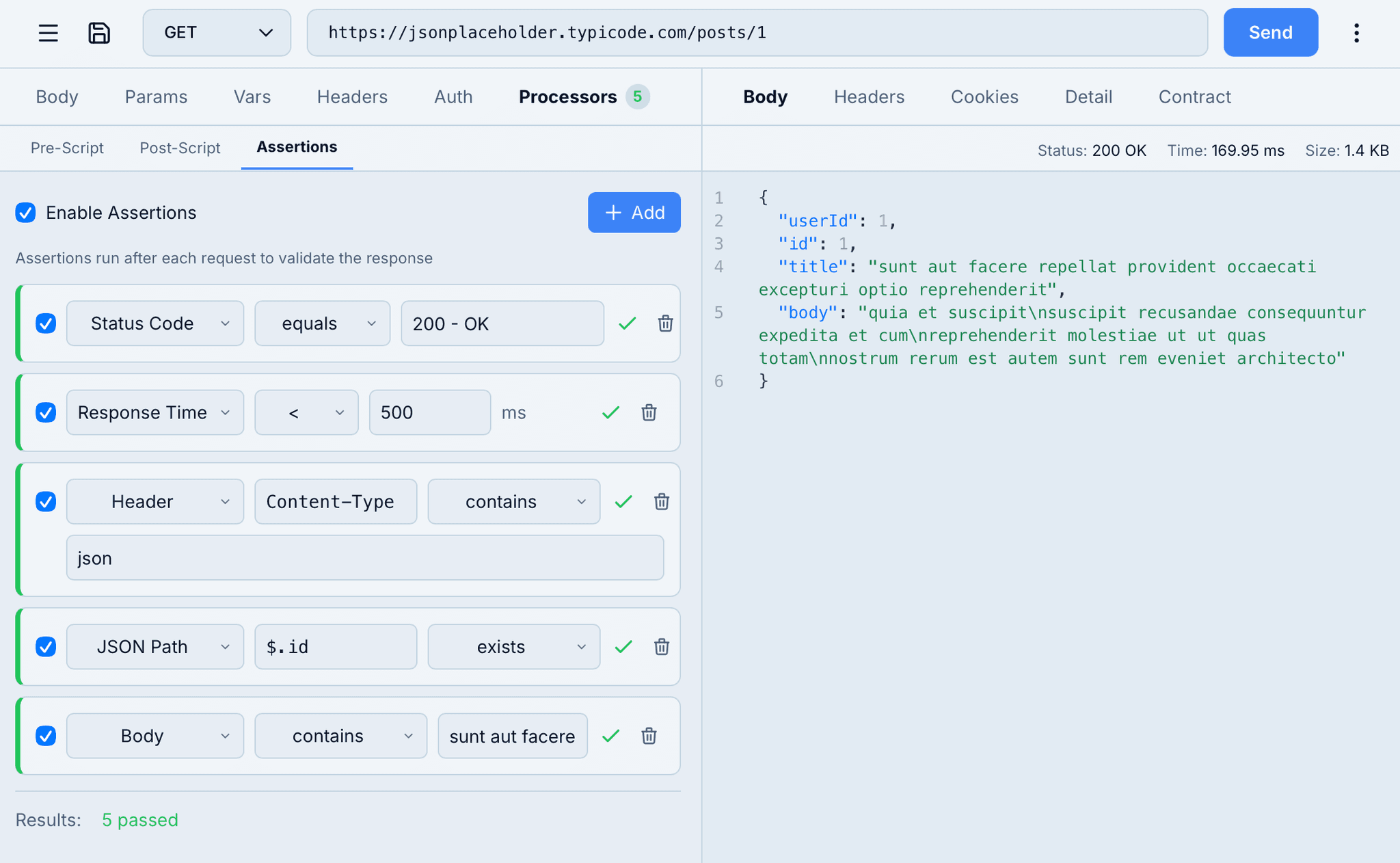Image resolution: width=1400 pixels, height=863 pixels.
Task: Delete the Status Code assertion
Action: click(x=665, y=323)
